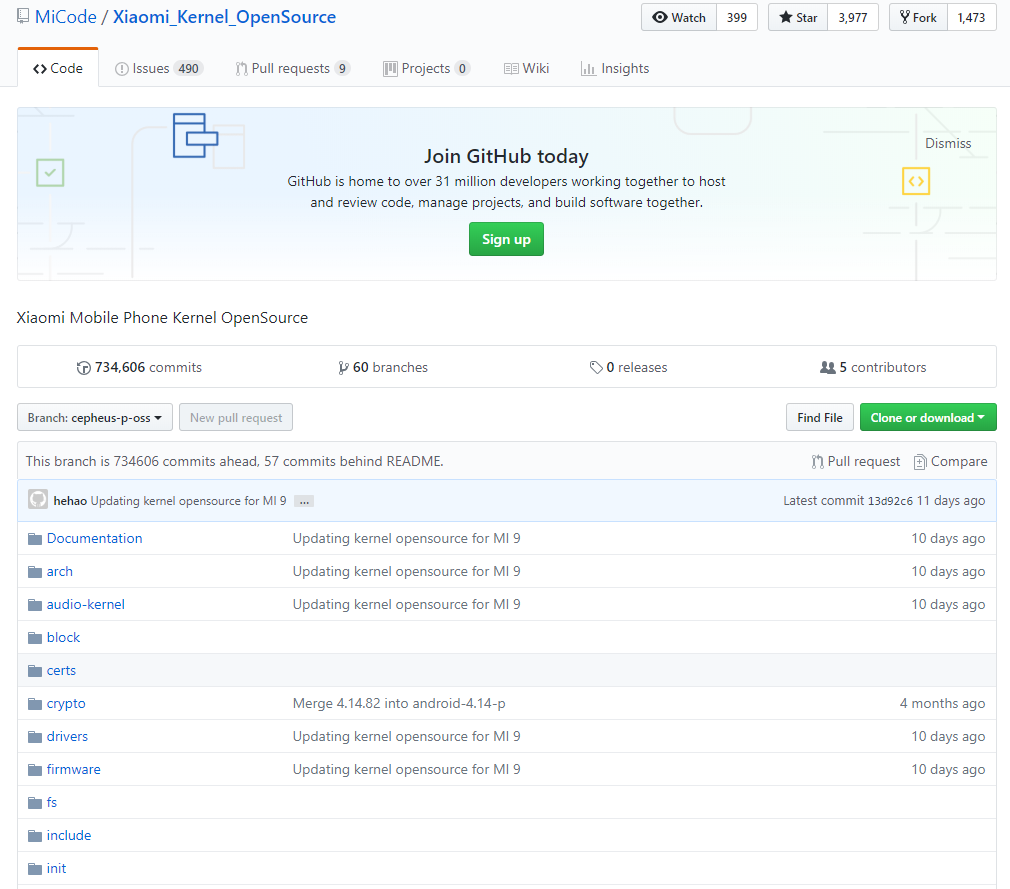Open the Pull requests tab
Image resolution: width=1010 pixels, height=889 pixels.
[x=292, y=68]
